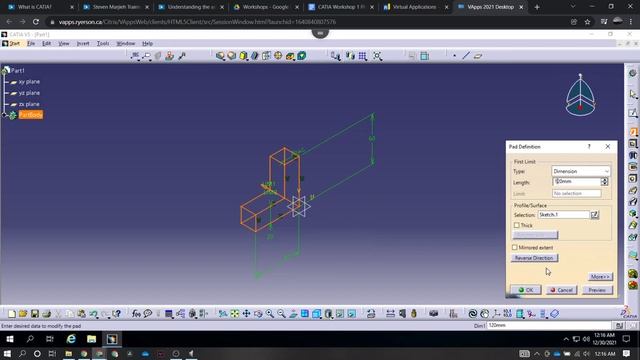Select the zx plane in the tree
Screen dimensions: 640x360
(x=29, y=104)
